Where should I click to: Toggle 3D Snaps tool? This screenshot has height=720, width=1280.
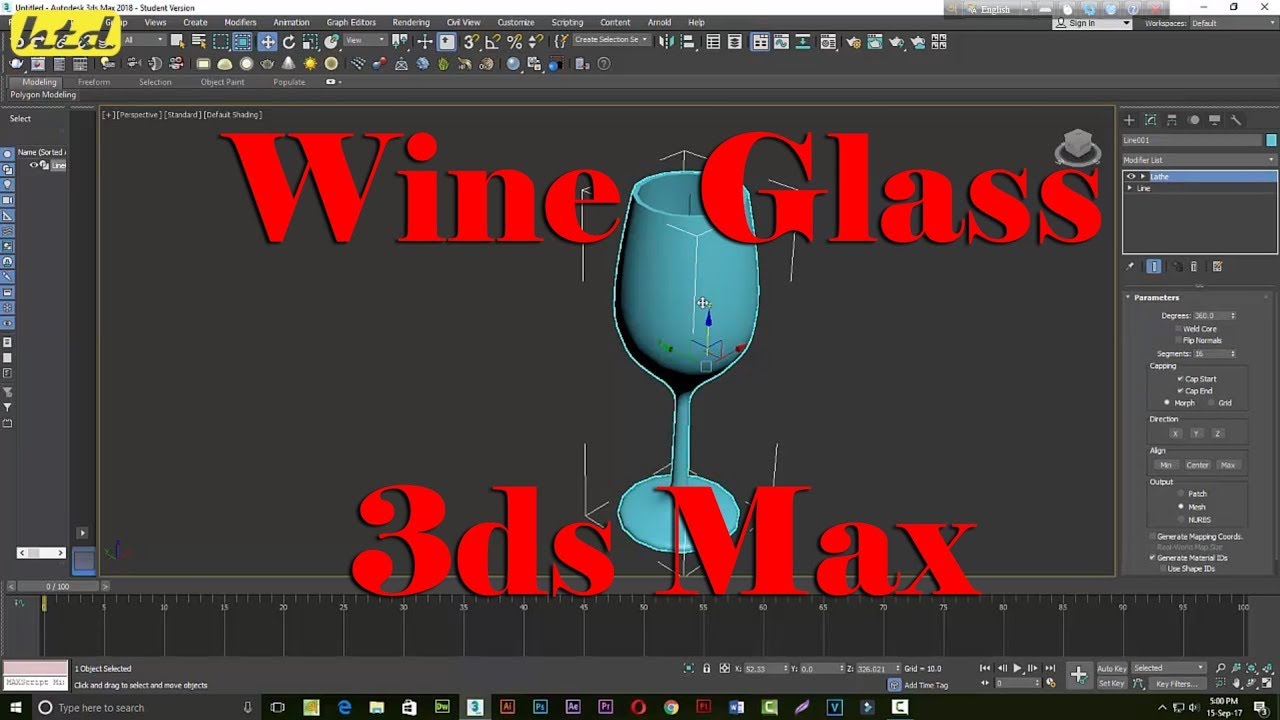471,41
